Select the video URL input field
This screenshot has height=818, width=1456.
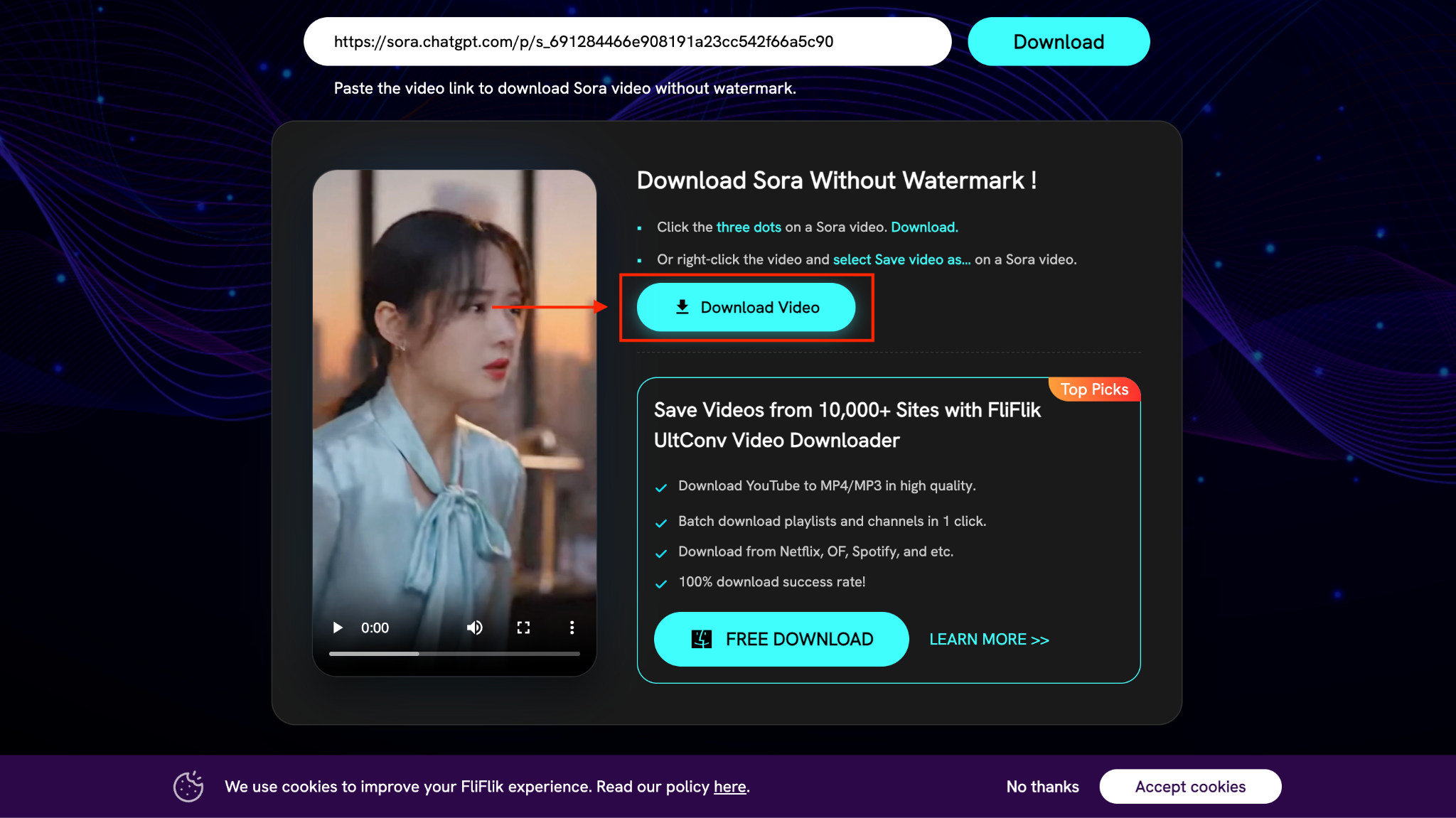click(627, 41)
